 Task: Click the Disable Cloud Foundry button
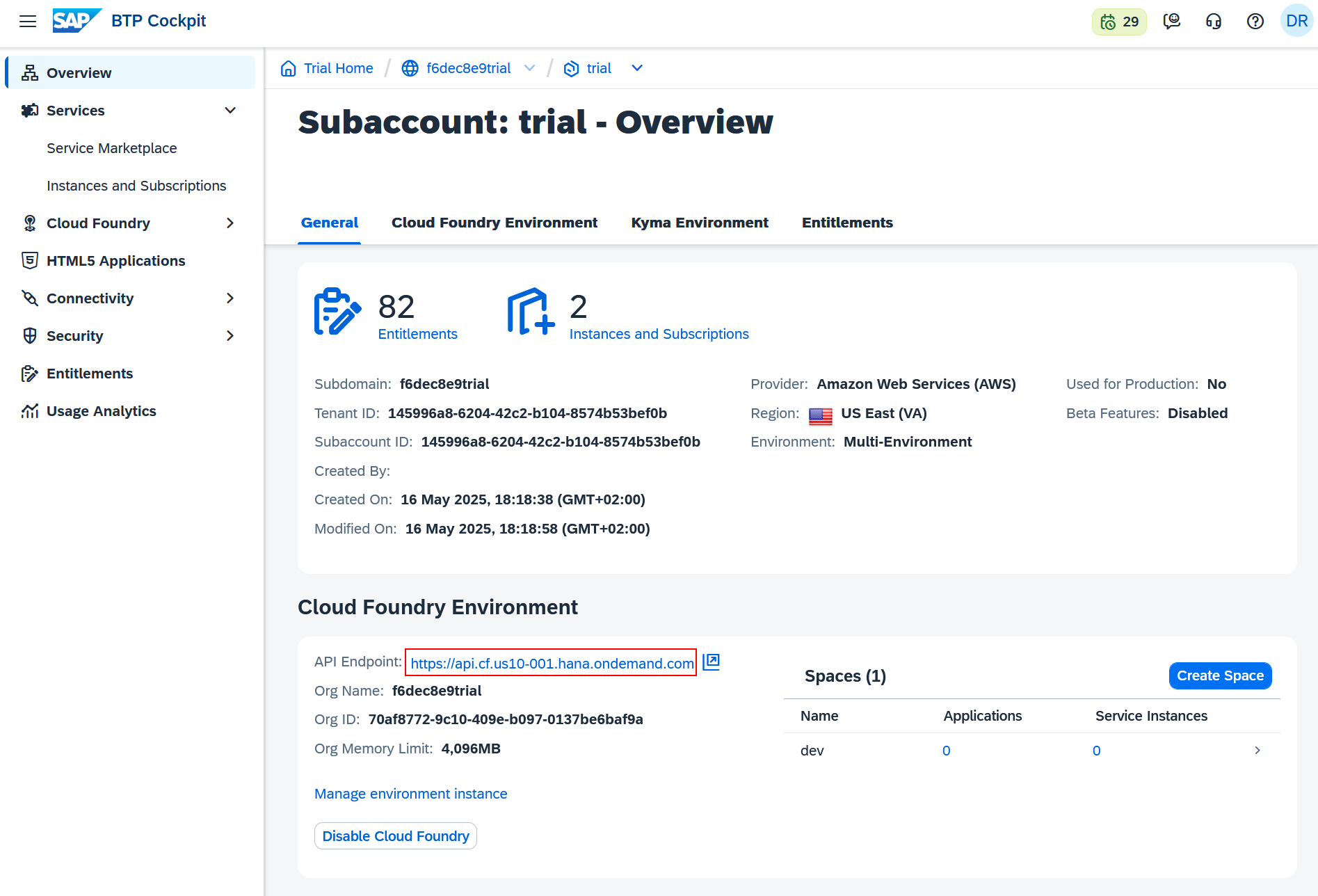(x=395, y=835)
